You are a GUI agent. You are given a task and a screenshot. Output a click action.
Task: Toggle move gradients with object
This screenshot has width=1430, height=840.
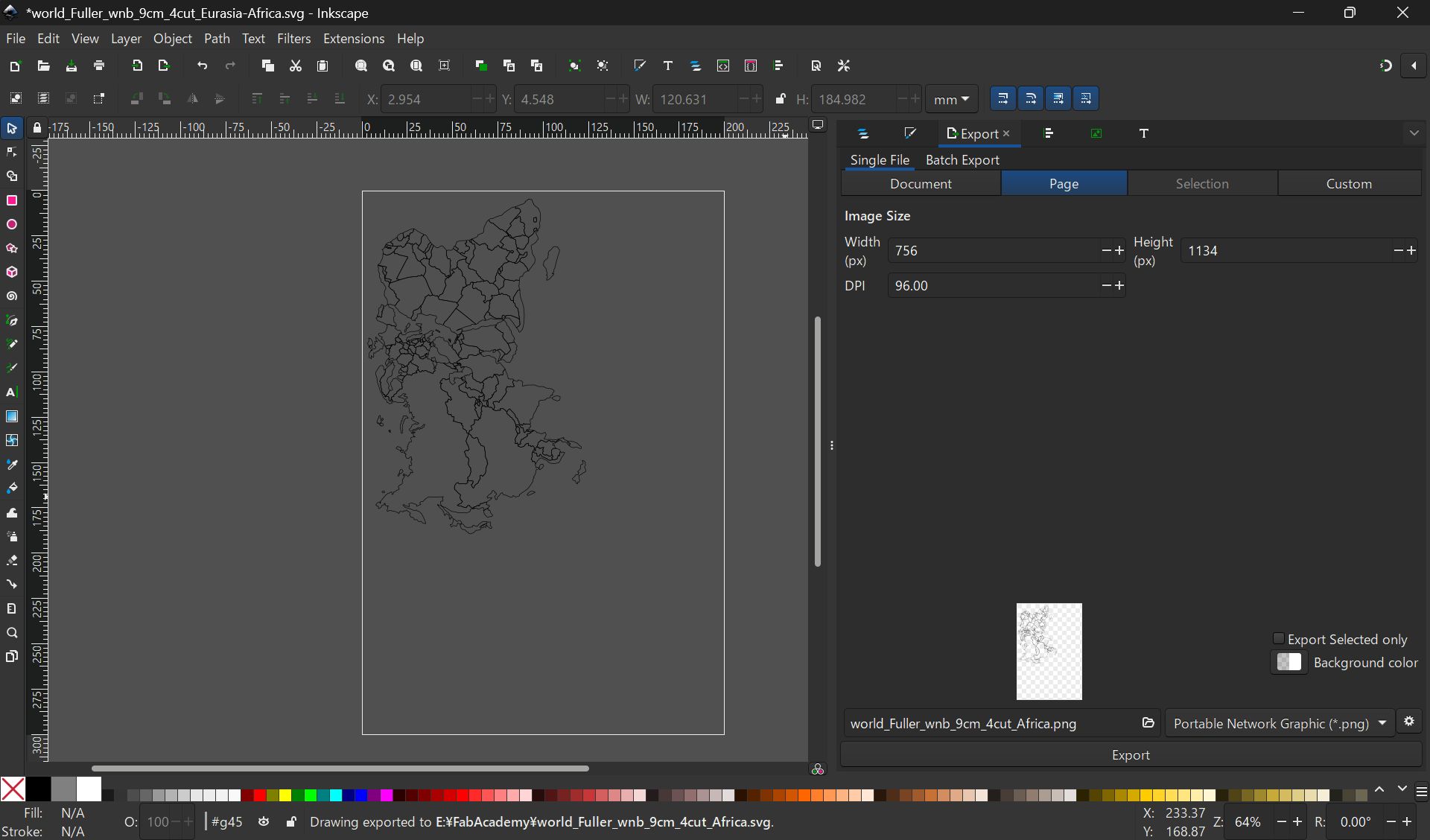1058,99
